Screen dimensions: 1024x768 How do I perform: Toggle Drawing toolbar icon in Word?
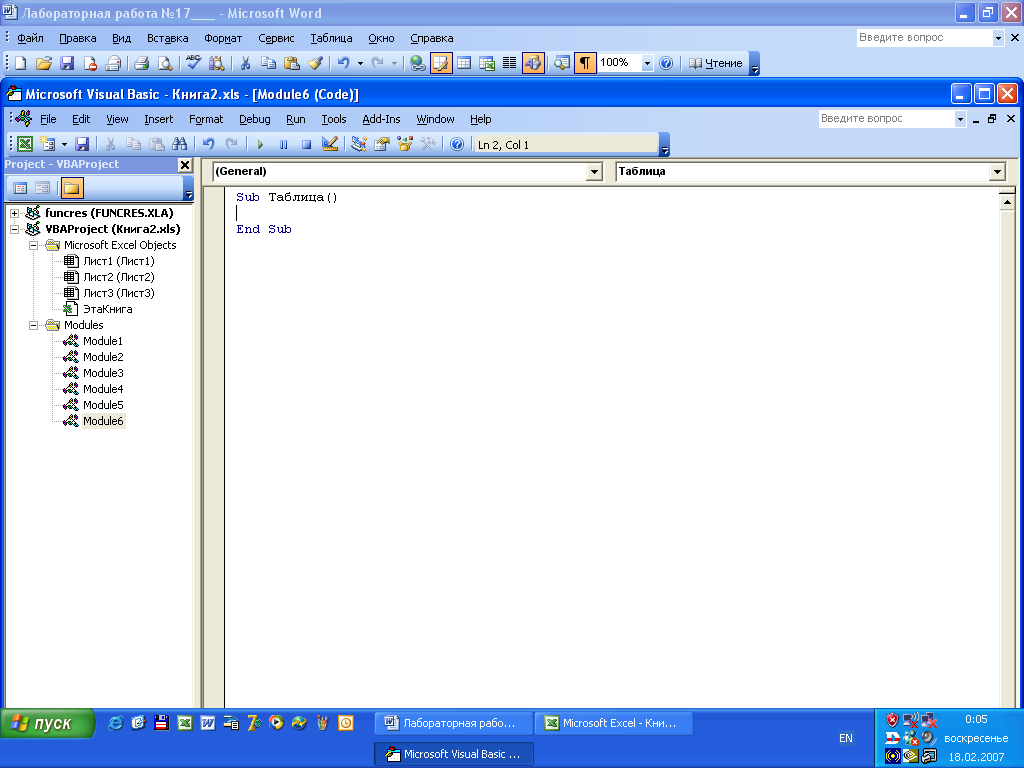[x=533, y=63]
